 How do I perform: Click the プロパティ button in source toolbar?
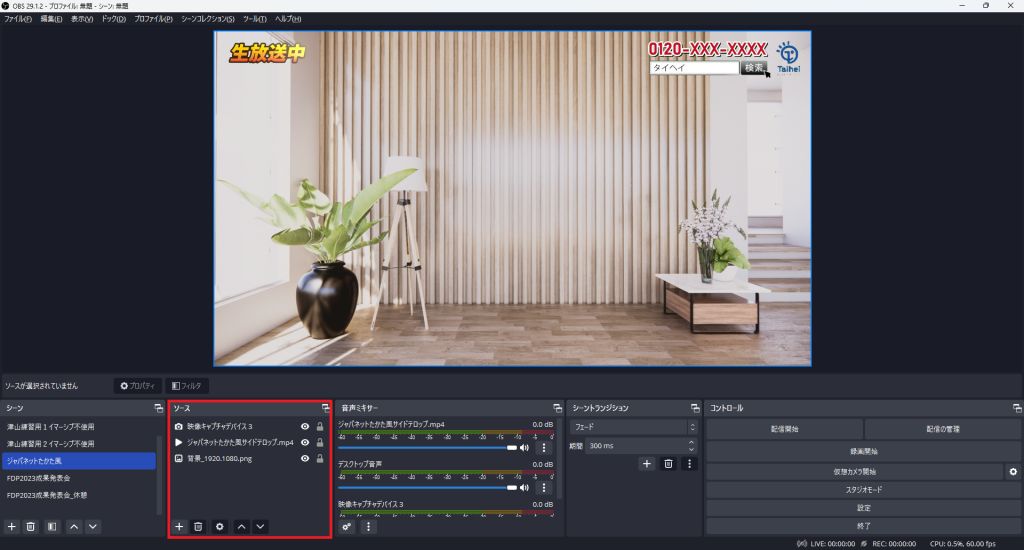138,386
